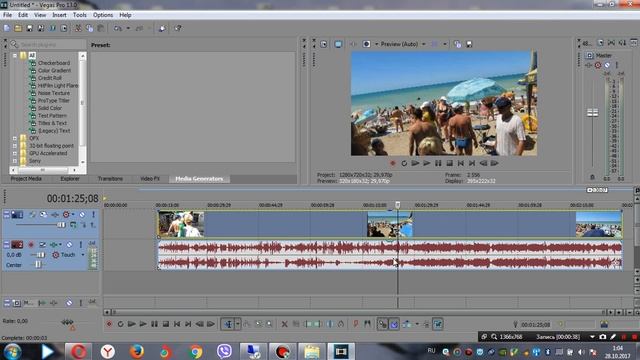Click the Master volume fader
Screen dimensions: 640x360
coord(593,113)
